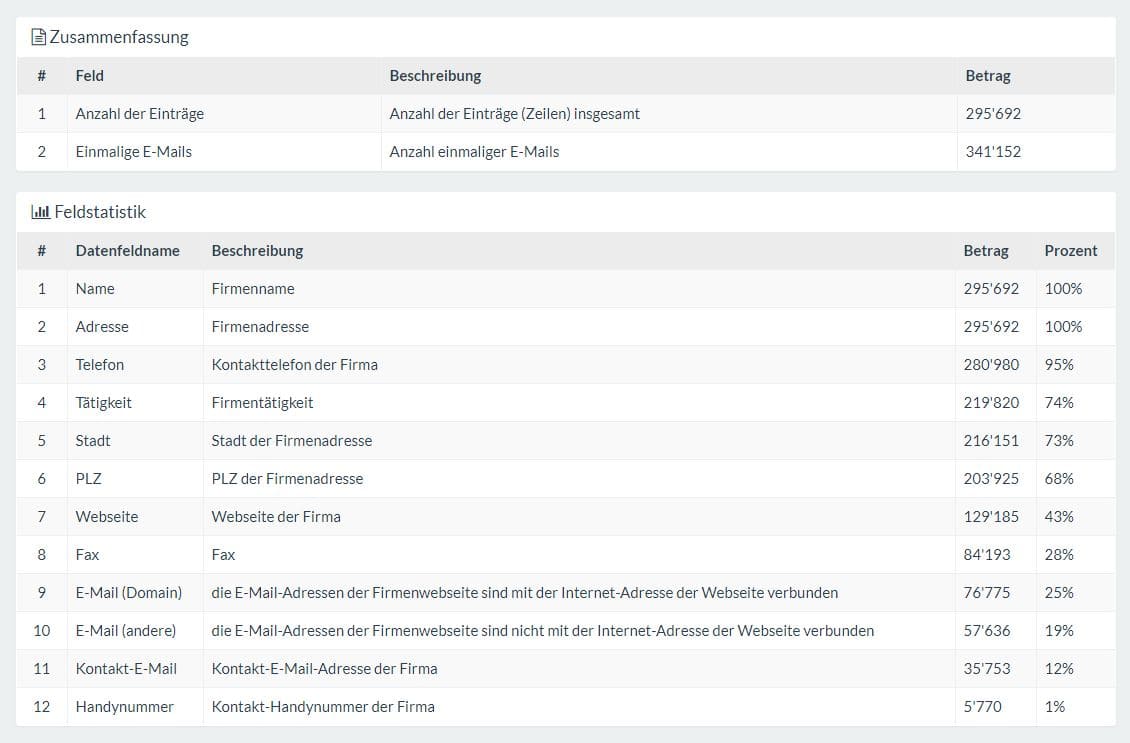Click the Zusammenfassung section heading
1130x743 pixels.
click(x=119, y=38)
